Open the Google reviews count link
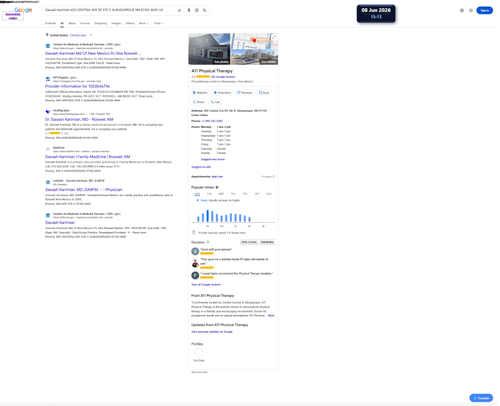Screen dimensions: 500x406 (223, 77)
